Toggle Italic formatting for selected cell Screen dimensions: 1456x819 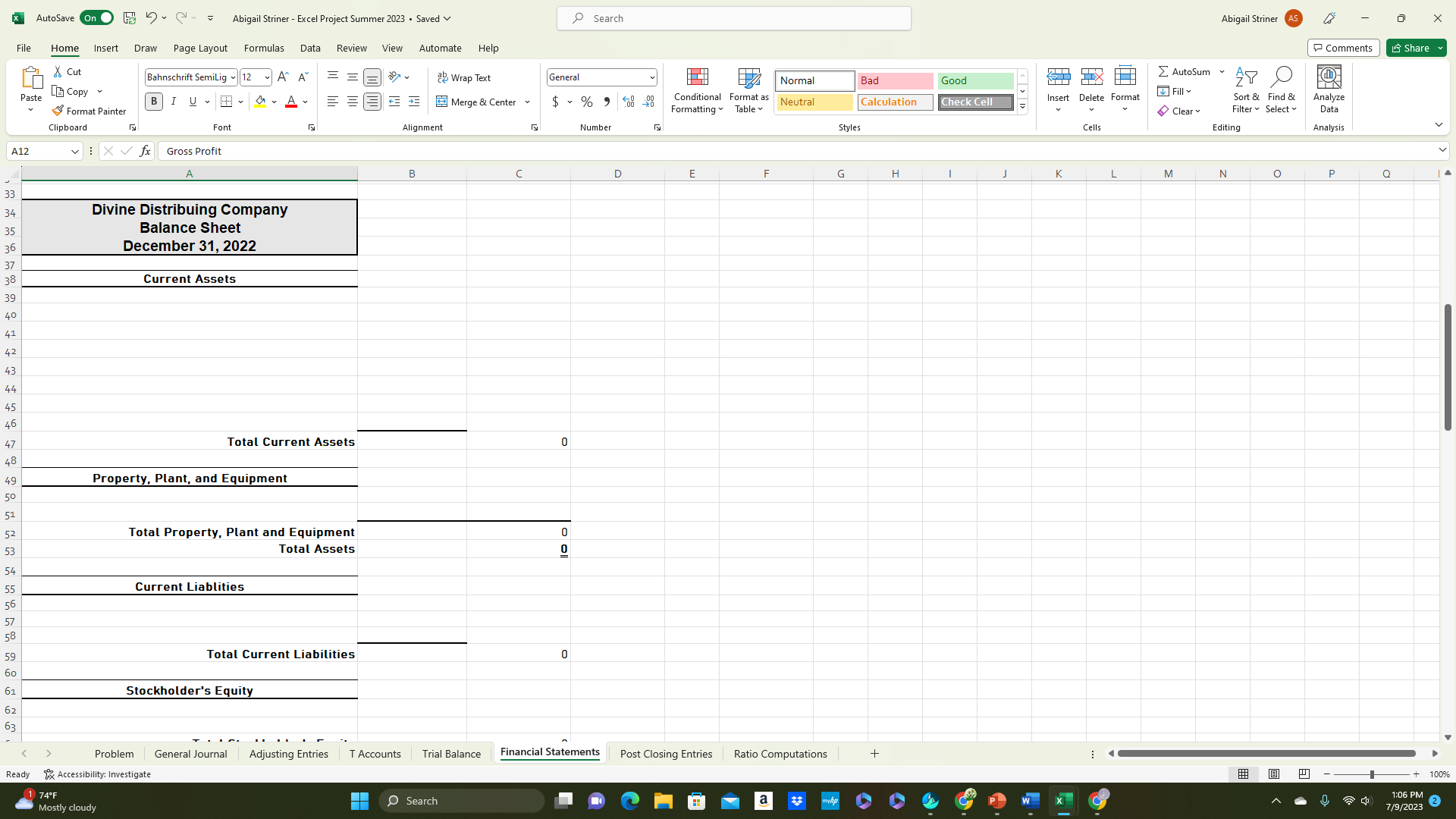coord(173,102)
